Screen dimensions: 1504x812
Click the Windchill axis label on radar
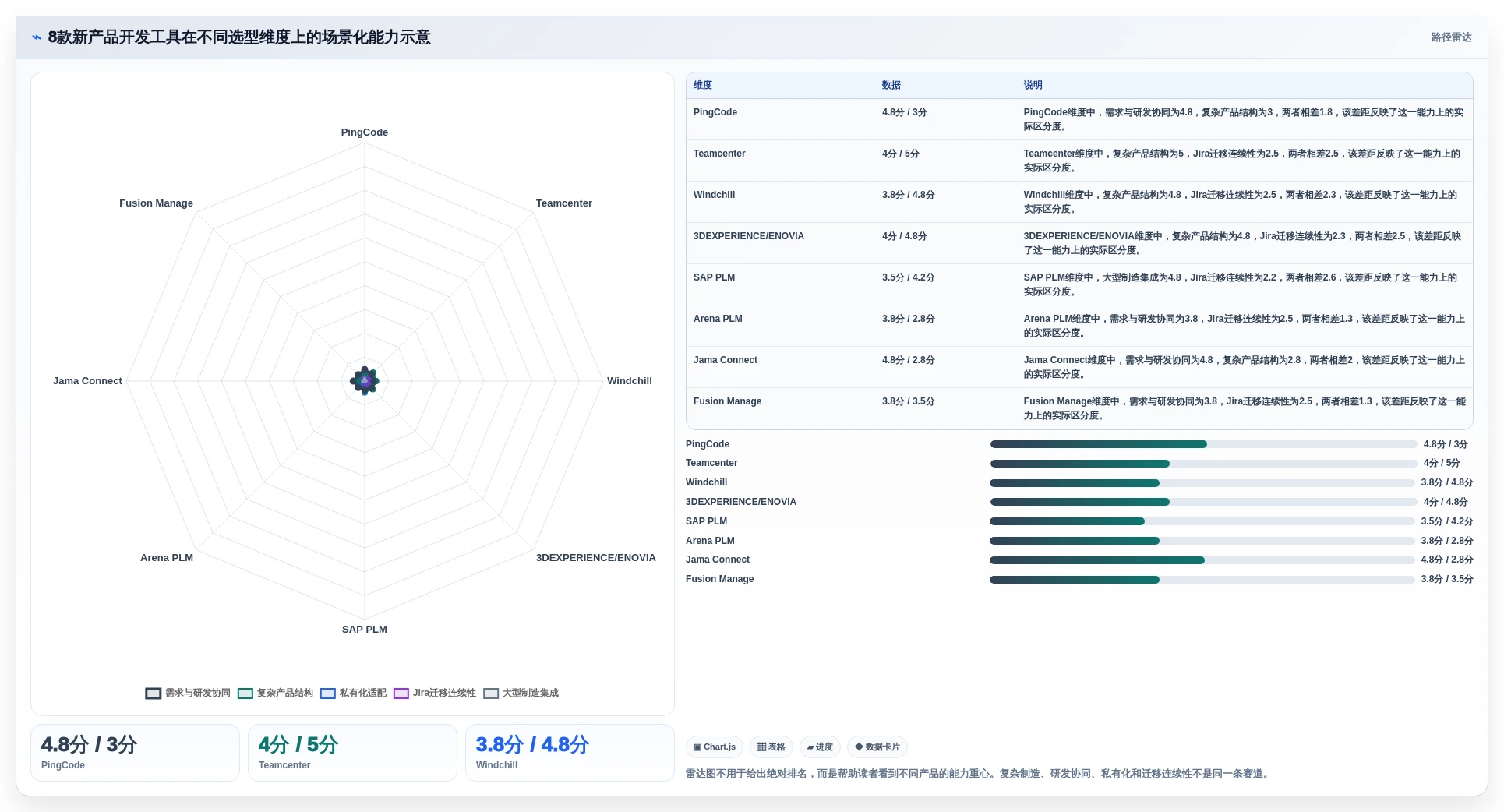[630, 381]
